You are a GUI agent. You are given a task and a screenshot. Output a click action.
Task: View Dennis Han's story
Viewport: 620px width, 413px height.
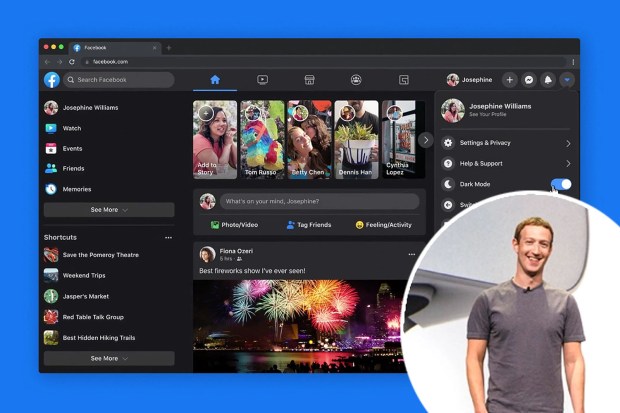point(356,140)
